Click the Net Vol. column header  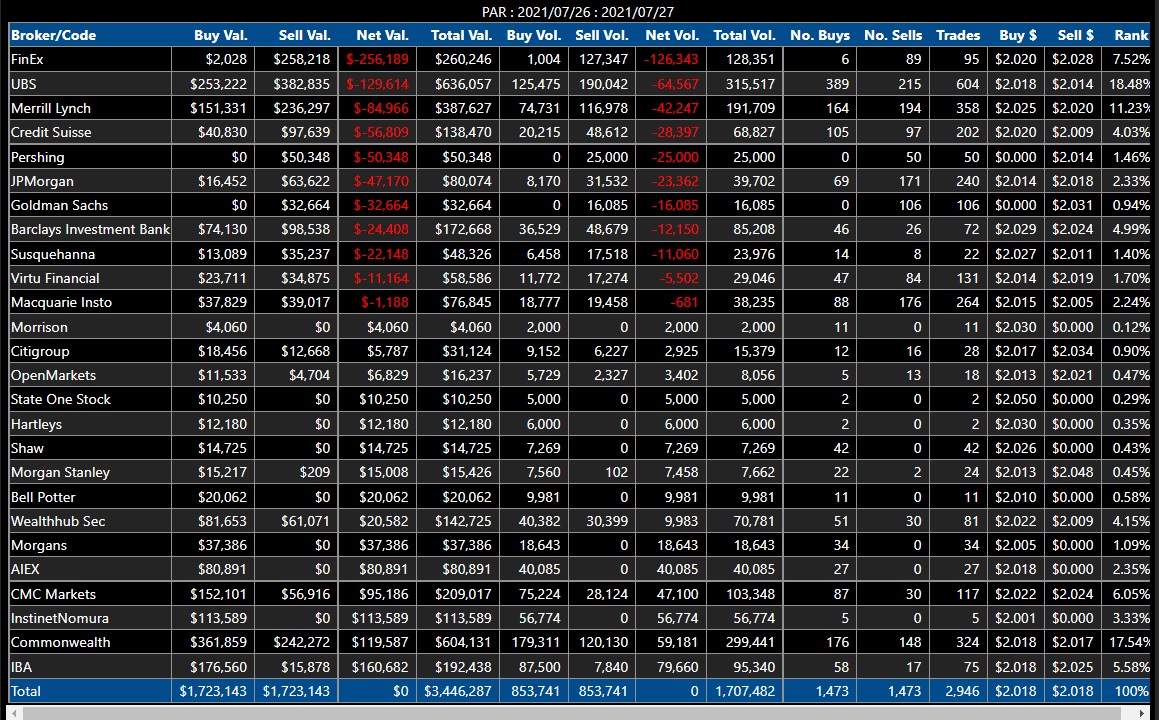(671, 35)
